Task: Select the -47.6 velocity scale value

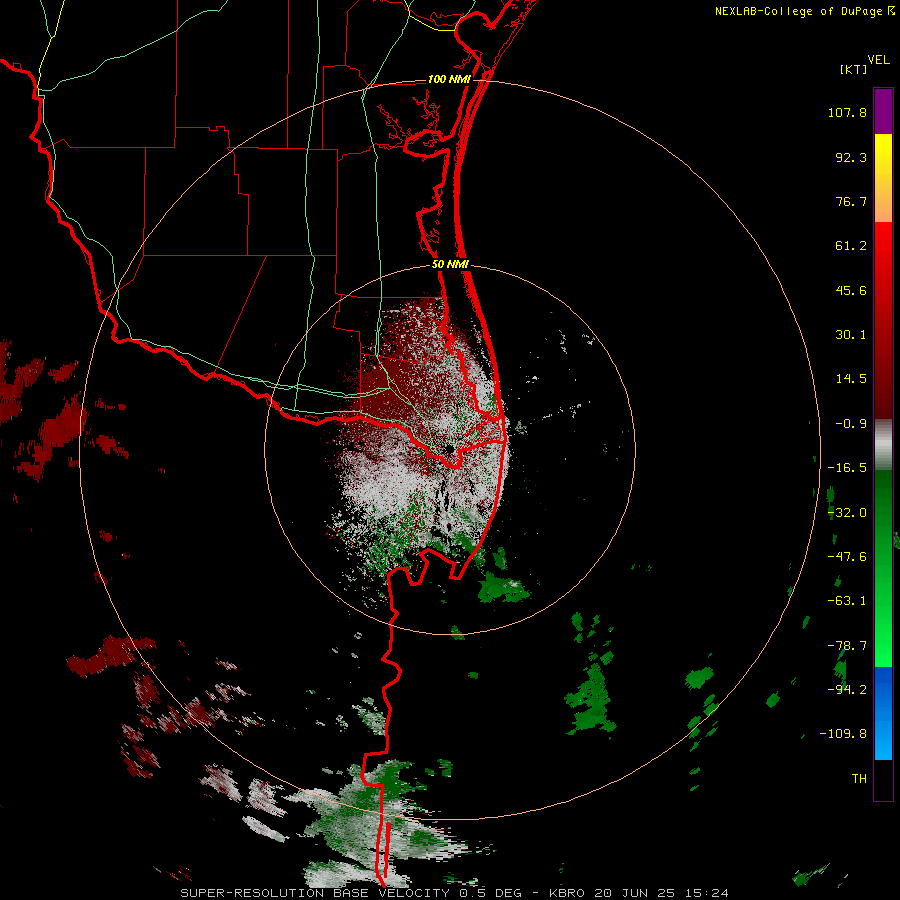Action: coord(847,557)
